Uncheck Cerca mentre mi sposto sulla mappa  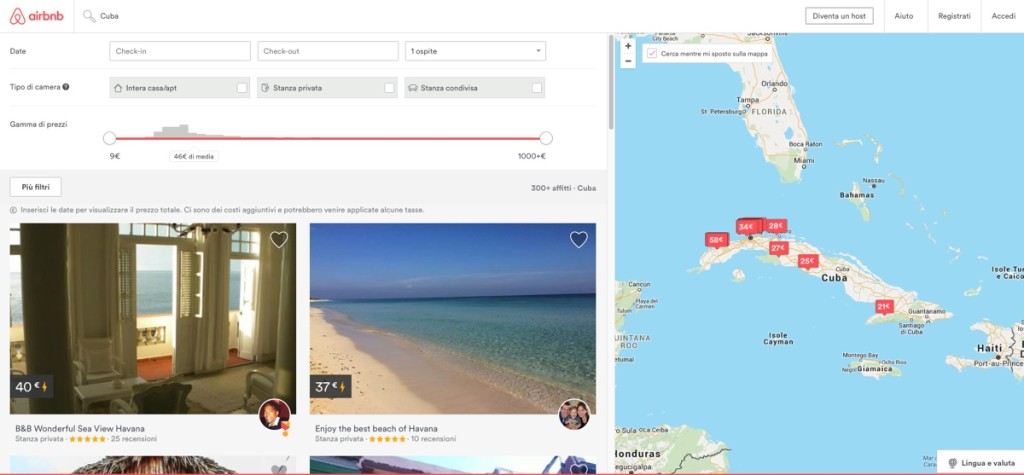point(652,54)
